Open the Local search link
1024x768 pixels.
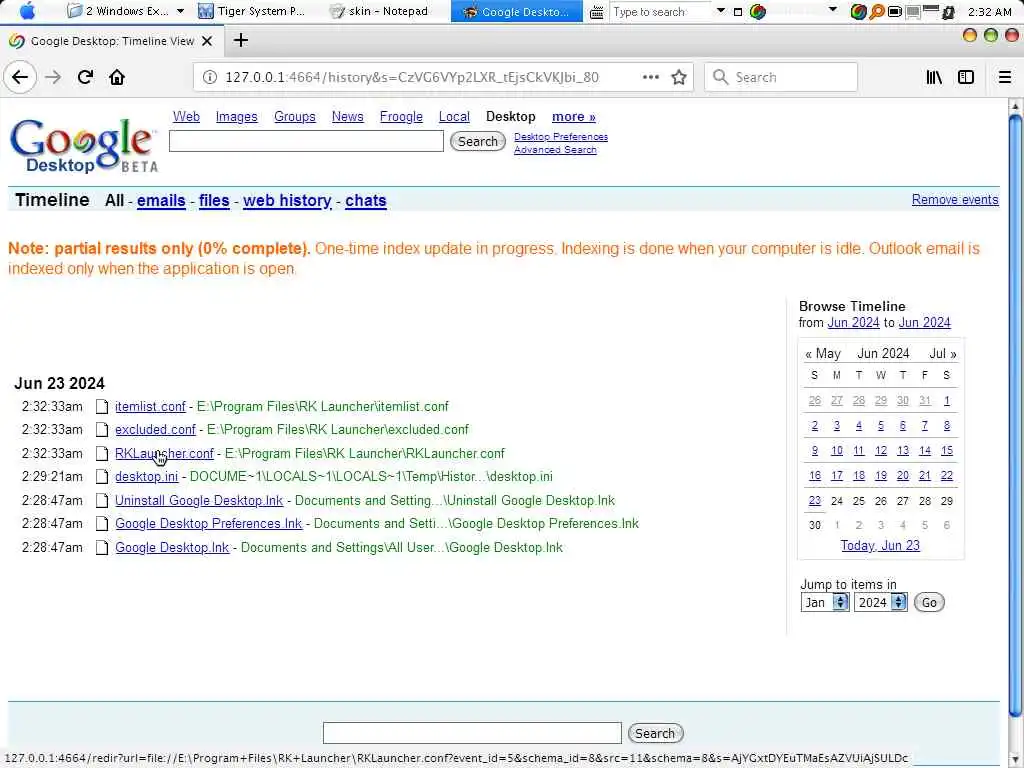click(x=454, y=116)
